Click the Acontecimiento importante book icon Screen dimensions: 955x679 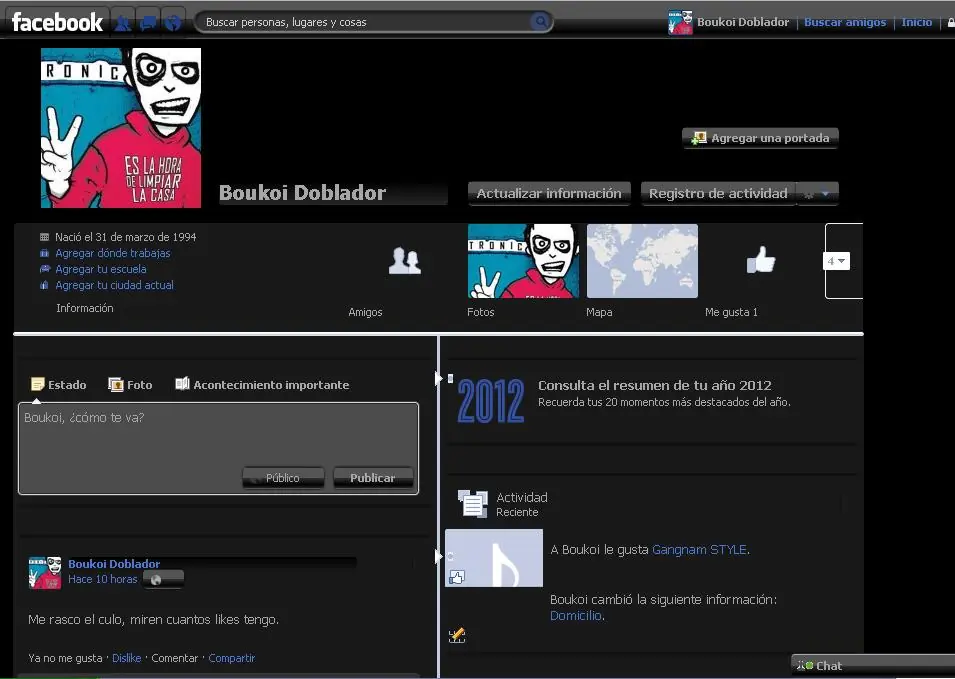pos(182,384)
